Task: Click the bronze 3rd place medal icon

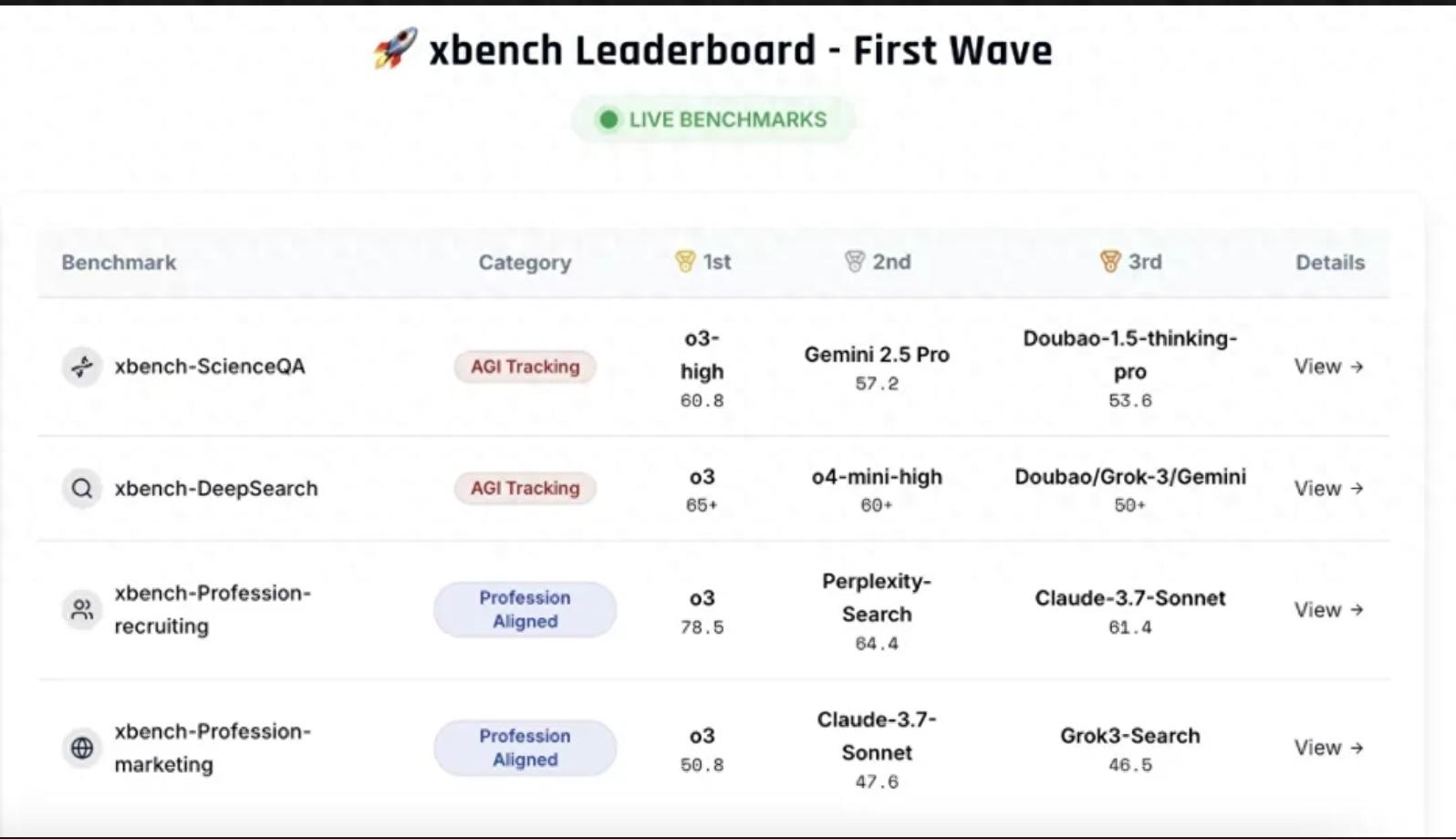Action: 1110,263
